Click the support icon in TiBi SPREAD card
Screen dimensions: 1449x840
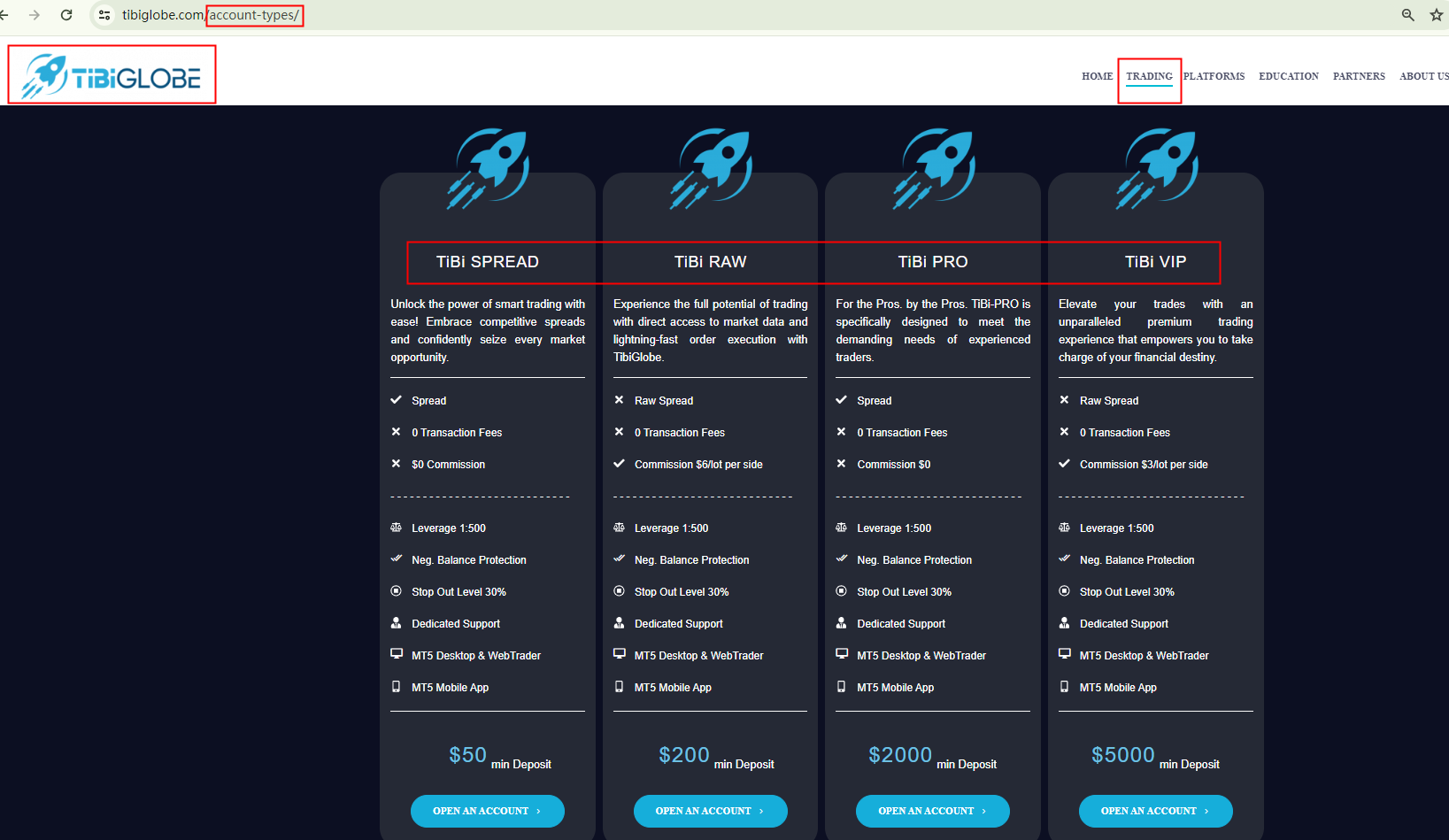397,623
